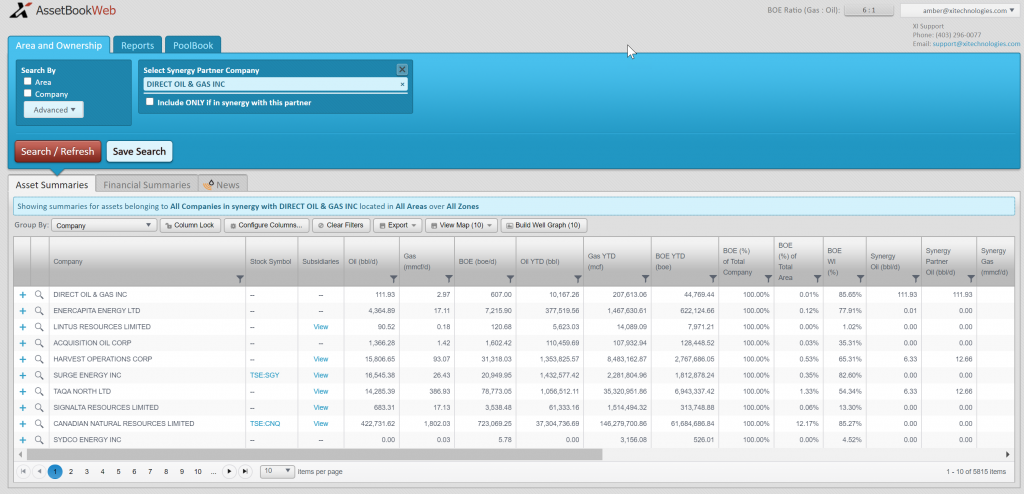This screenshot has width=1024, height=494.
Task: Open magnifier for TAQA NORTH LTD
Action: pyautogui.click(x=39, y=391)
